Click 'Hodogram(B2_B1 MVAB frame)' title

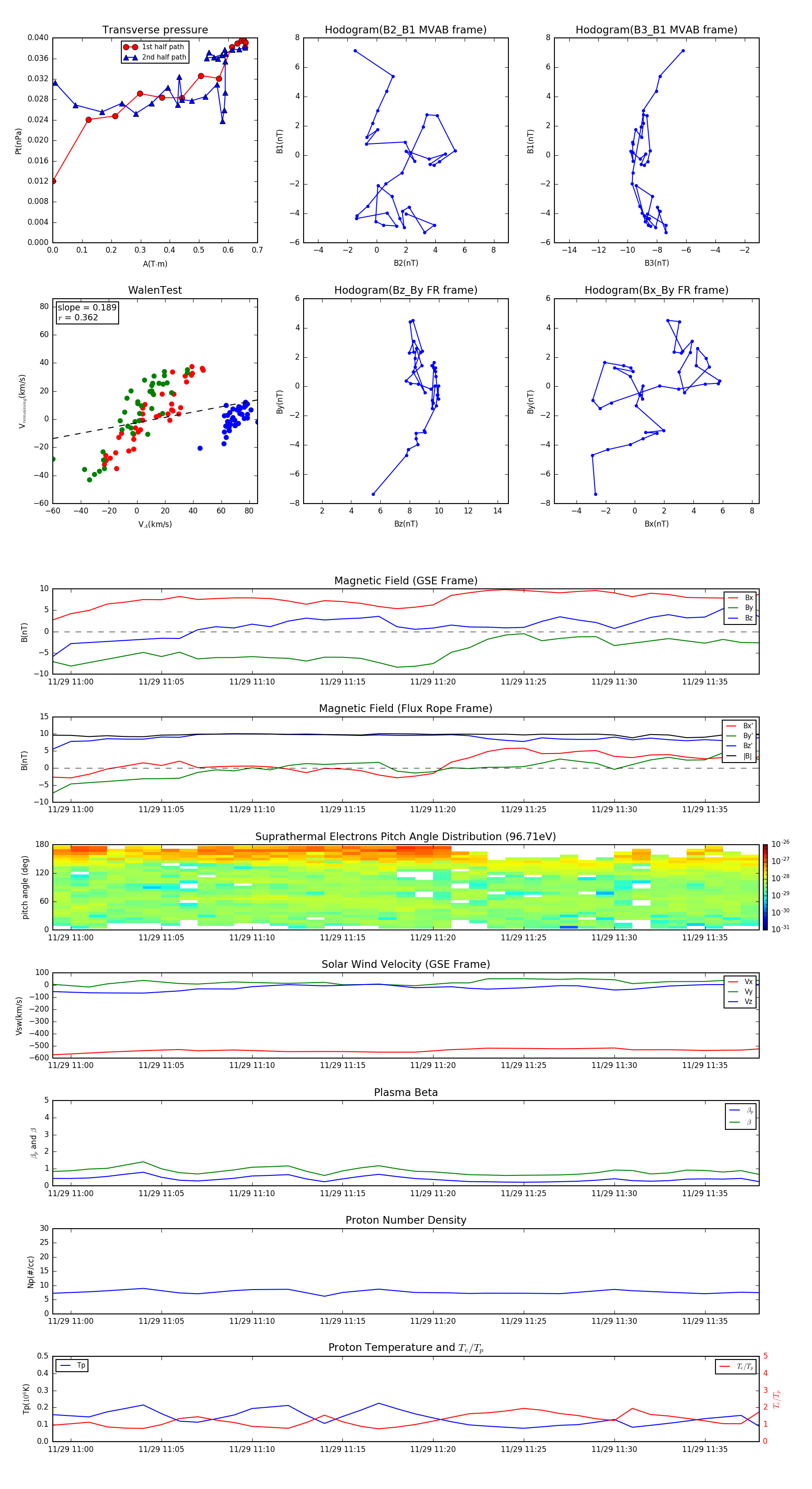click(x=406, y=30)
